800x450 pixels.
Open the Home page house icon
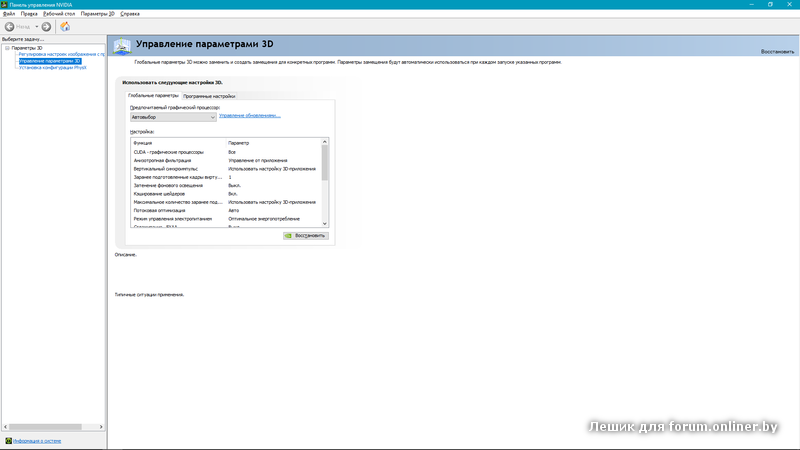65,27
